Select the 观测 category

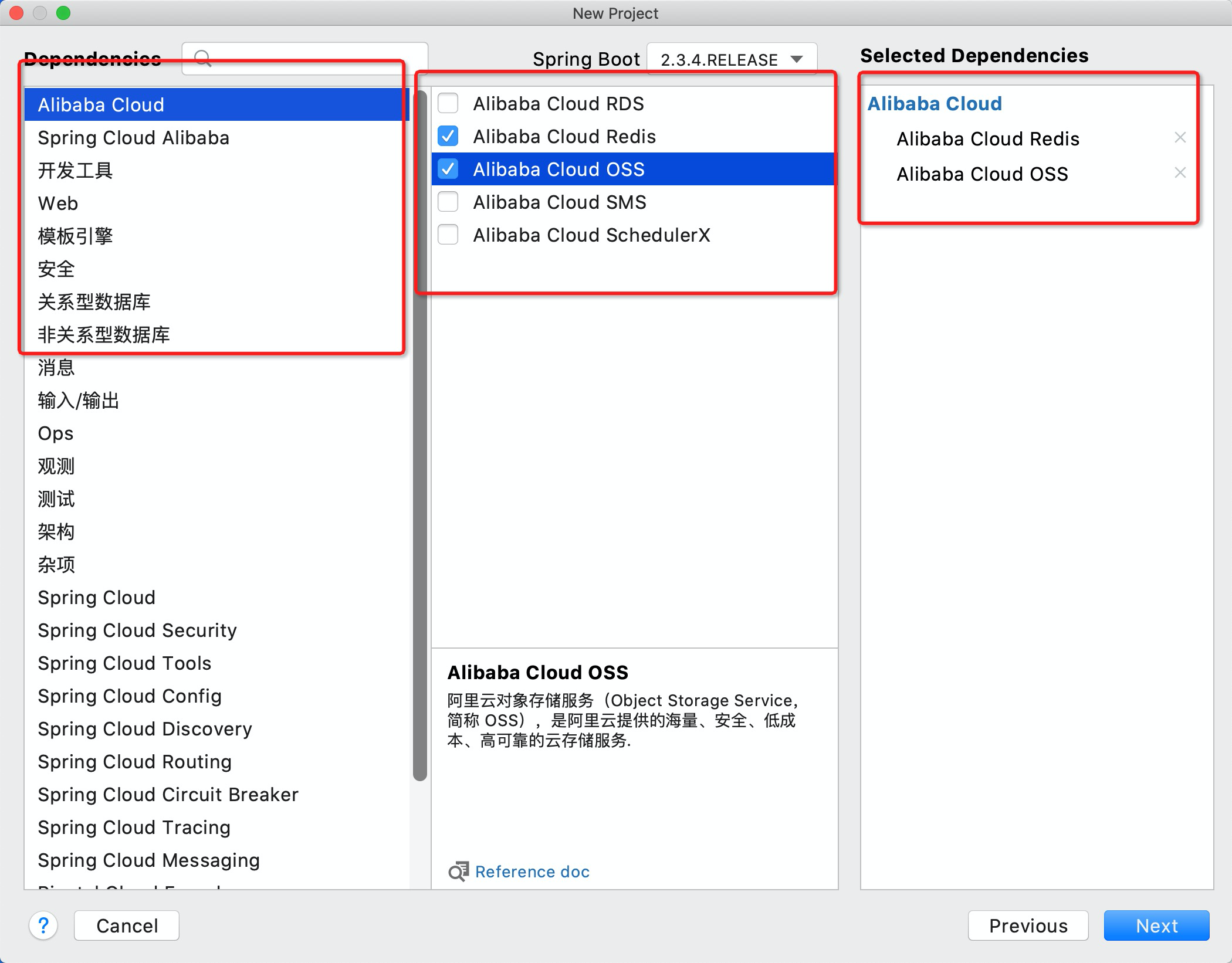click(217, 466)
